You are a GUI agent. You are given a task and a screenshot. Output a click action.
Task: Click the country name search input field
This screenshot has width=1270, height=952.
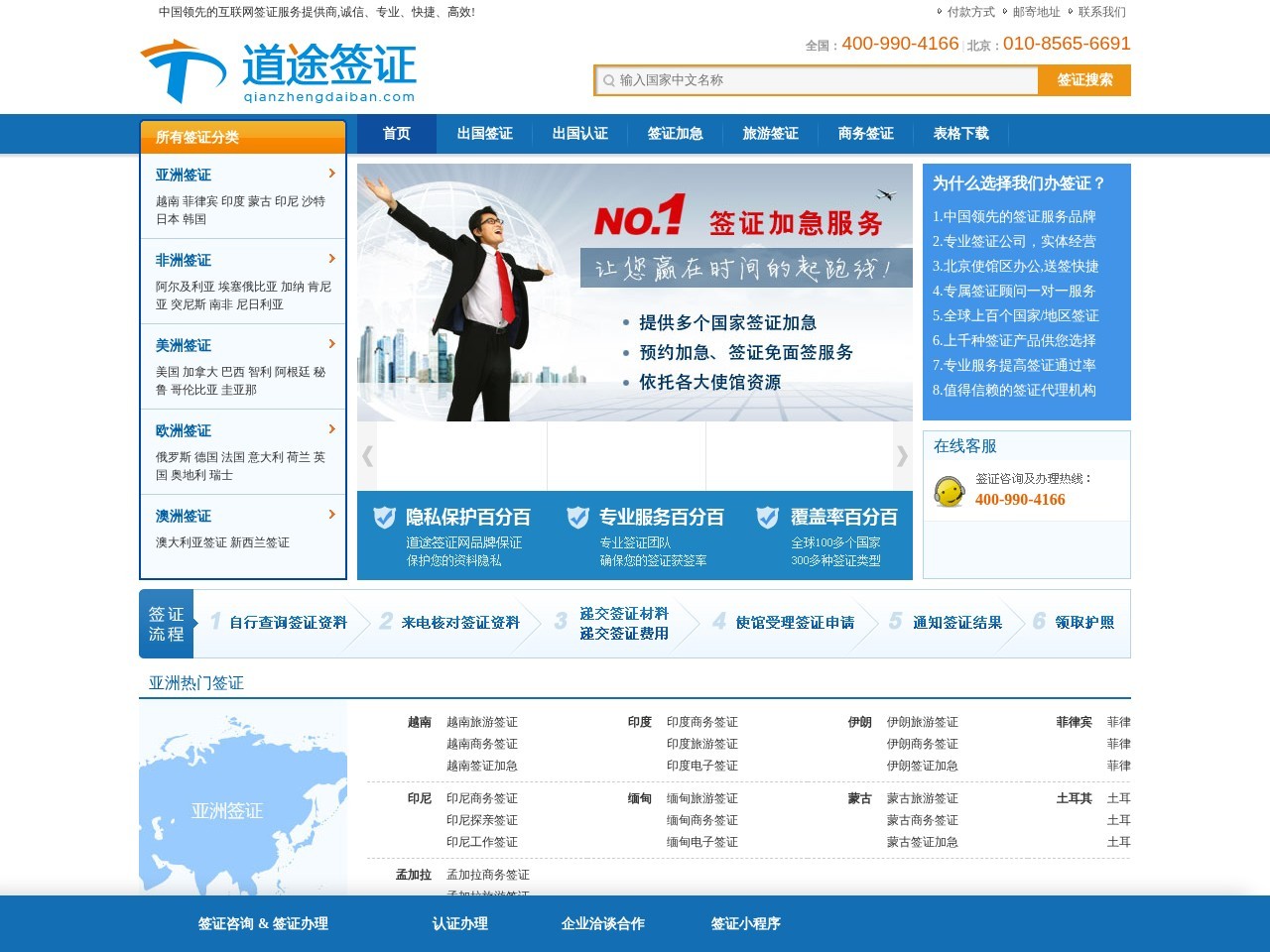pyautogui.click(x=794, y=80)
